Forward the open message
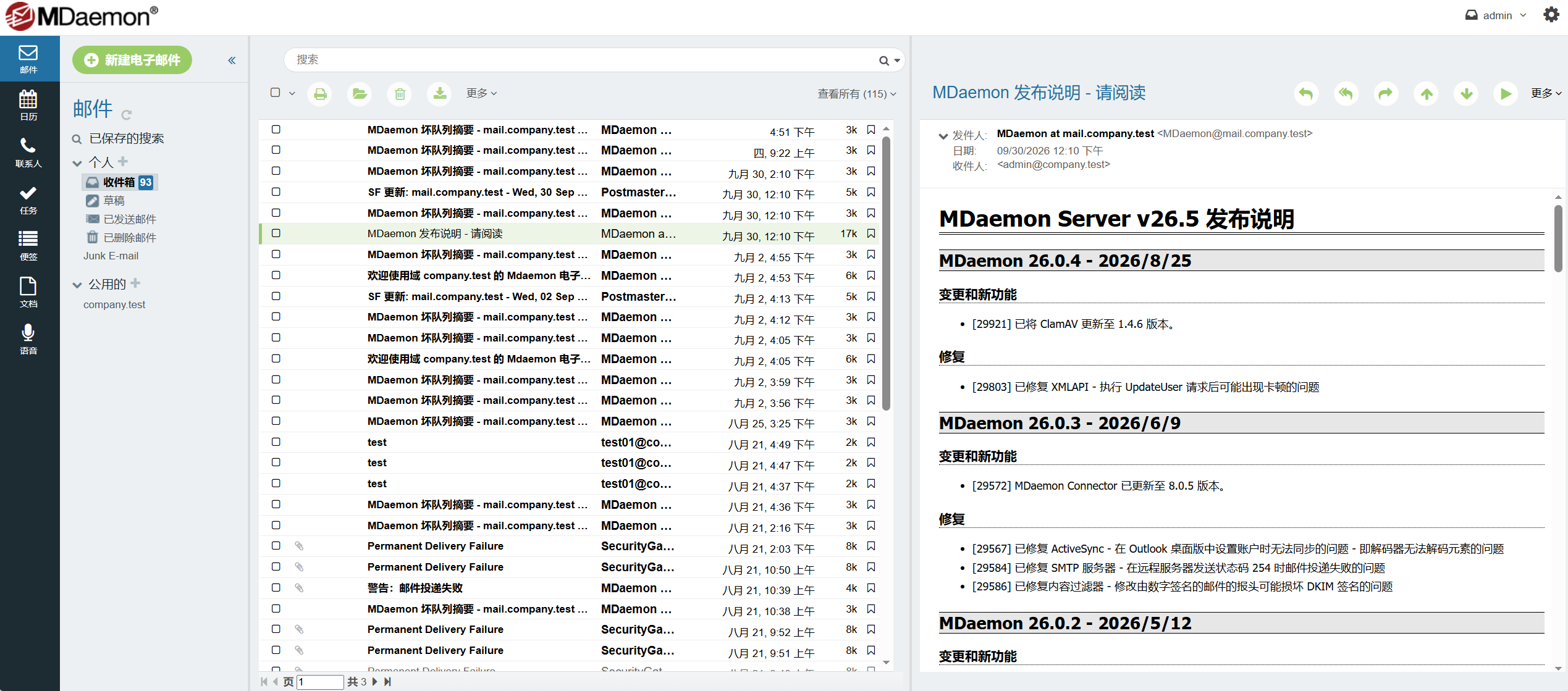This screenshot has width=1568, height=691. pyautogui.click(x=1386, y=94)
